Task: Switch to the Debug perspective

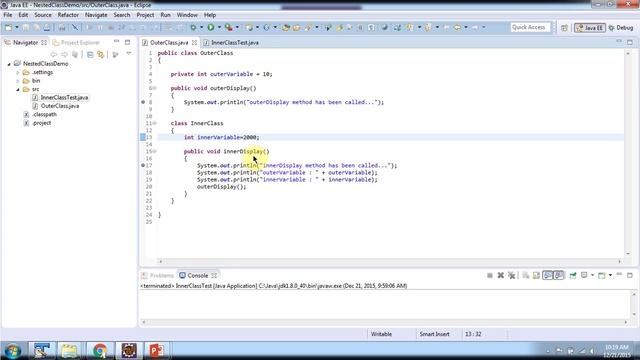Action: 621,28
